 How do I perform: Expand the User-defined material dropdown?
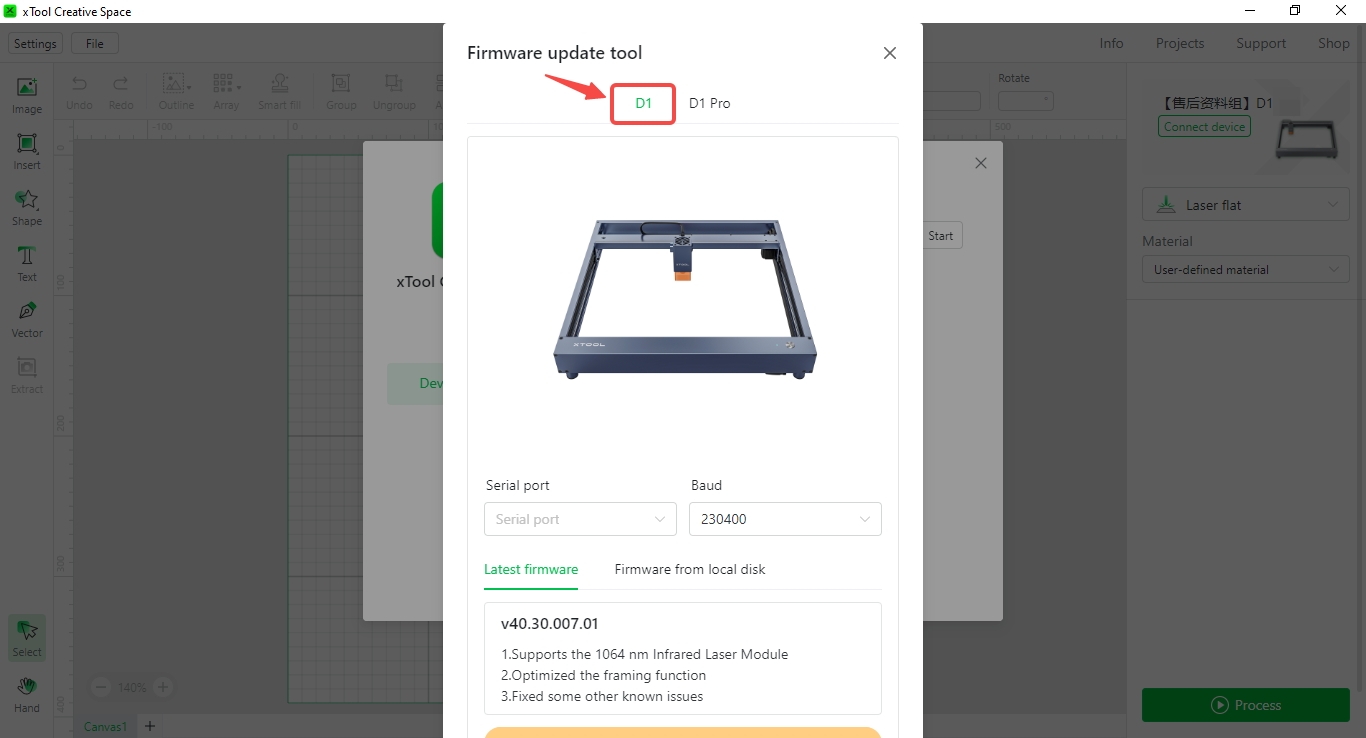click(1246, 269)
